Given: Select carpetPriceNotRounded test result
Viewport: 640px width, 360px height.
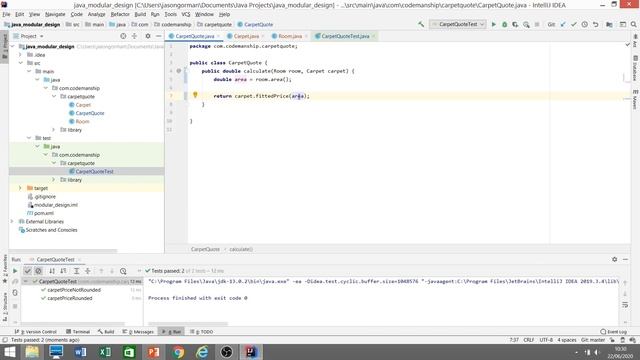Looking at the screenshot, I should (x=74, y=290).
